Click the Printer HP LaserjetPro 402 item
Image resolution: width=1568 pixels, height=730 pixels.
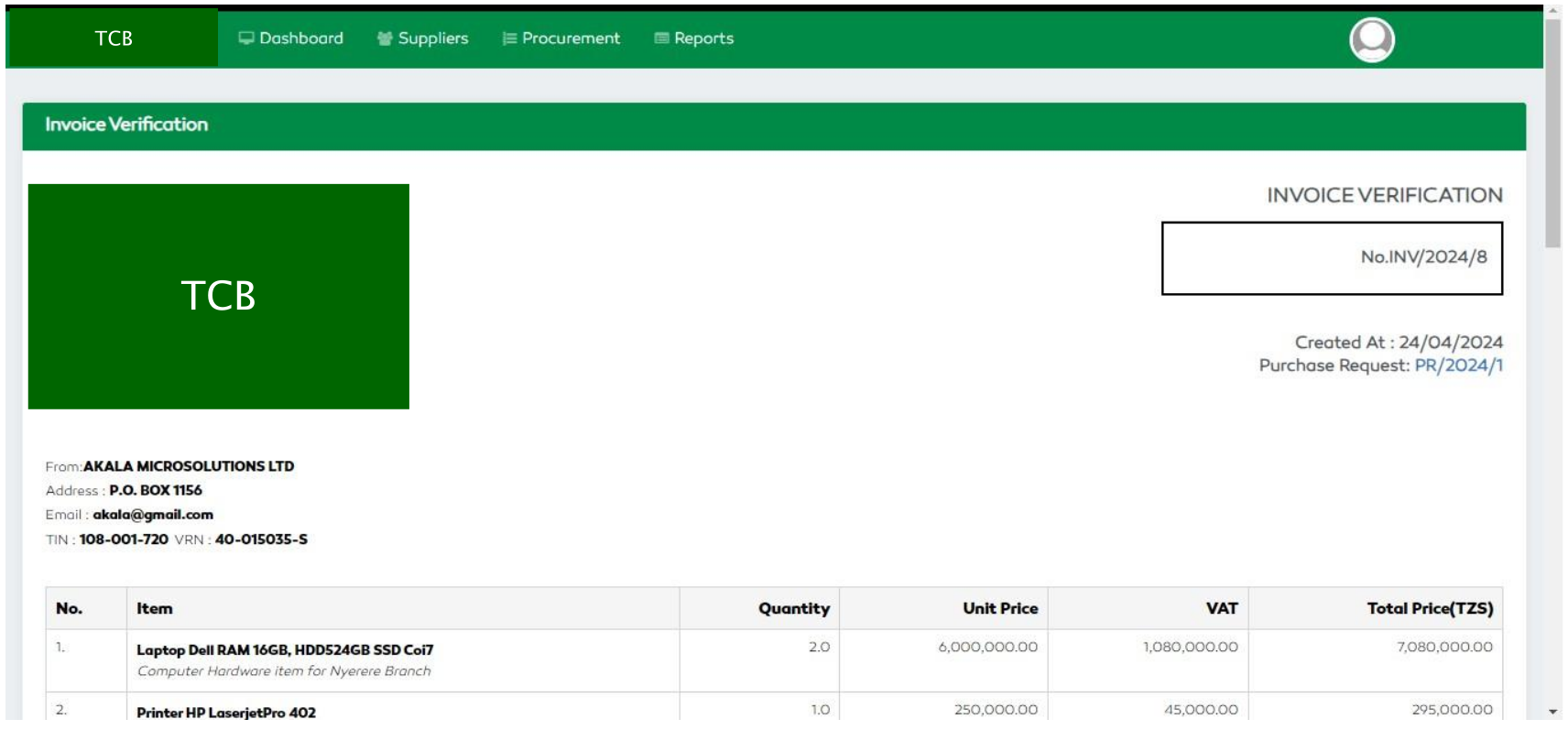pos(226,713)
